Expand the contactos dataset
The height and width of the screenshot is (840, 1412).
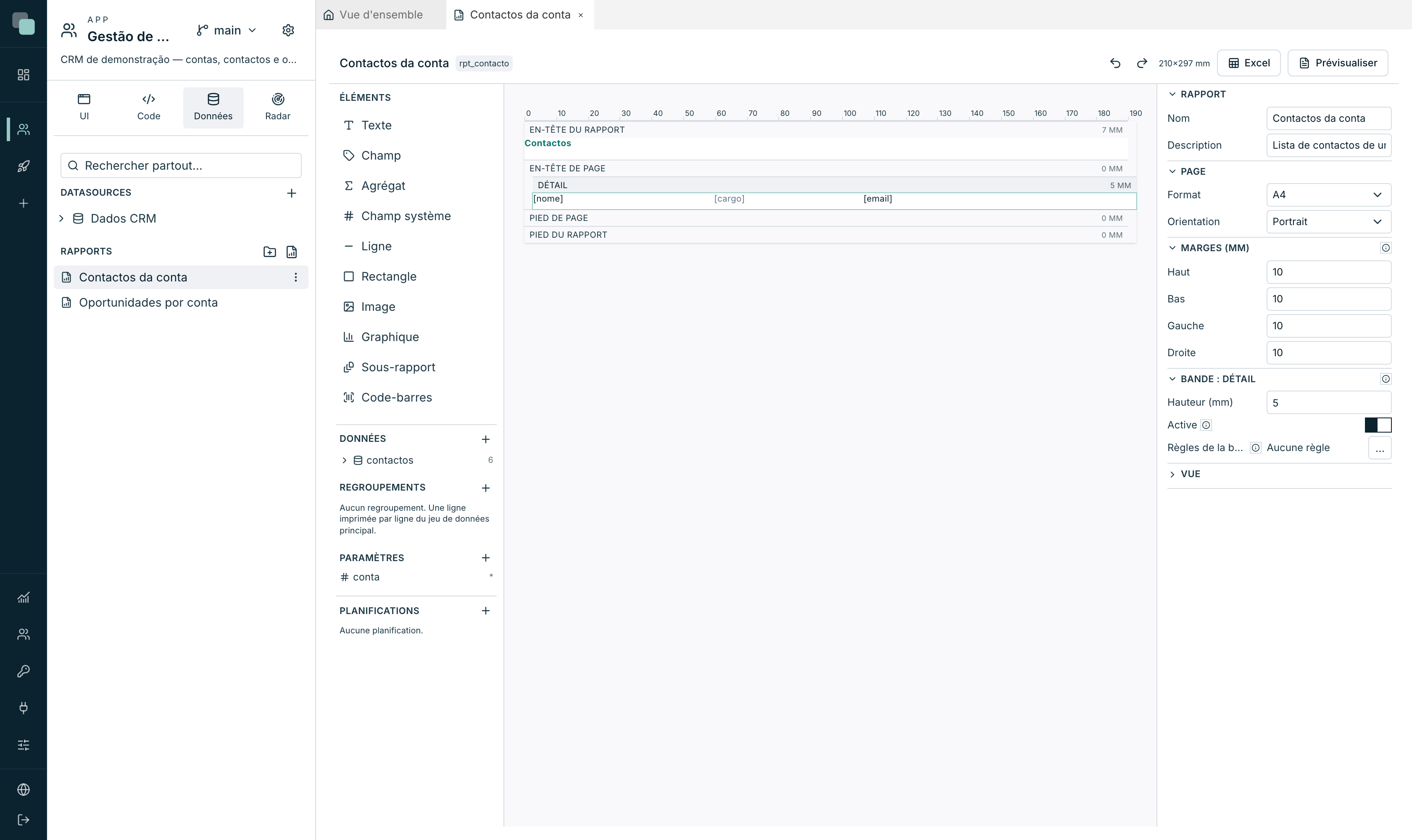(x=344, y=460)
